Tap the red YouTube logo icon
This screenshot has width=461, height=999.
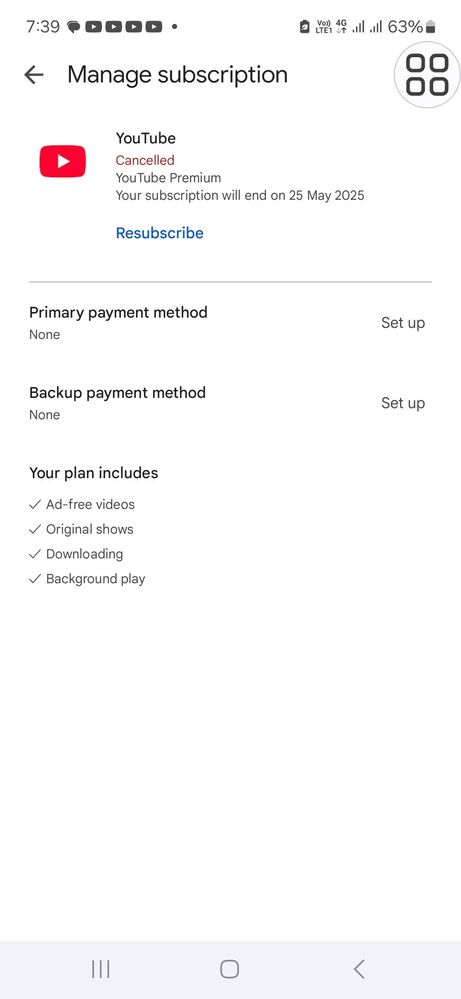(62, 161)
